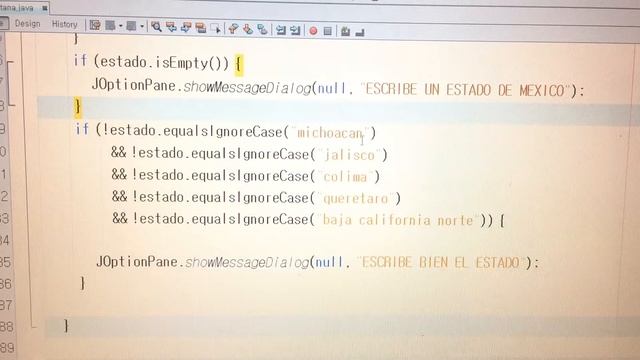This screenshot has width=640, height=360.
Task: Click the closing brace on line 88
Action: point(66,326)
